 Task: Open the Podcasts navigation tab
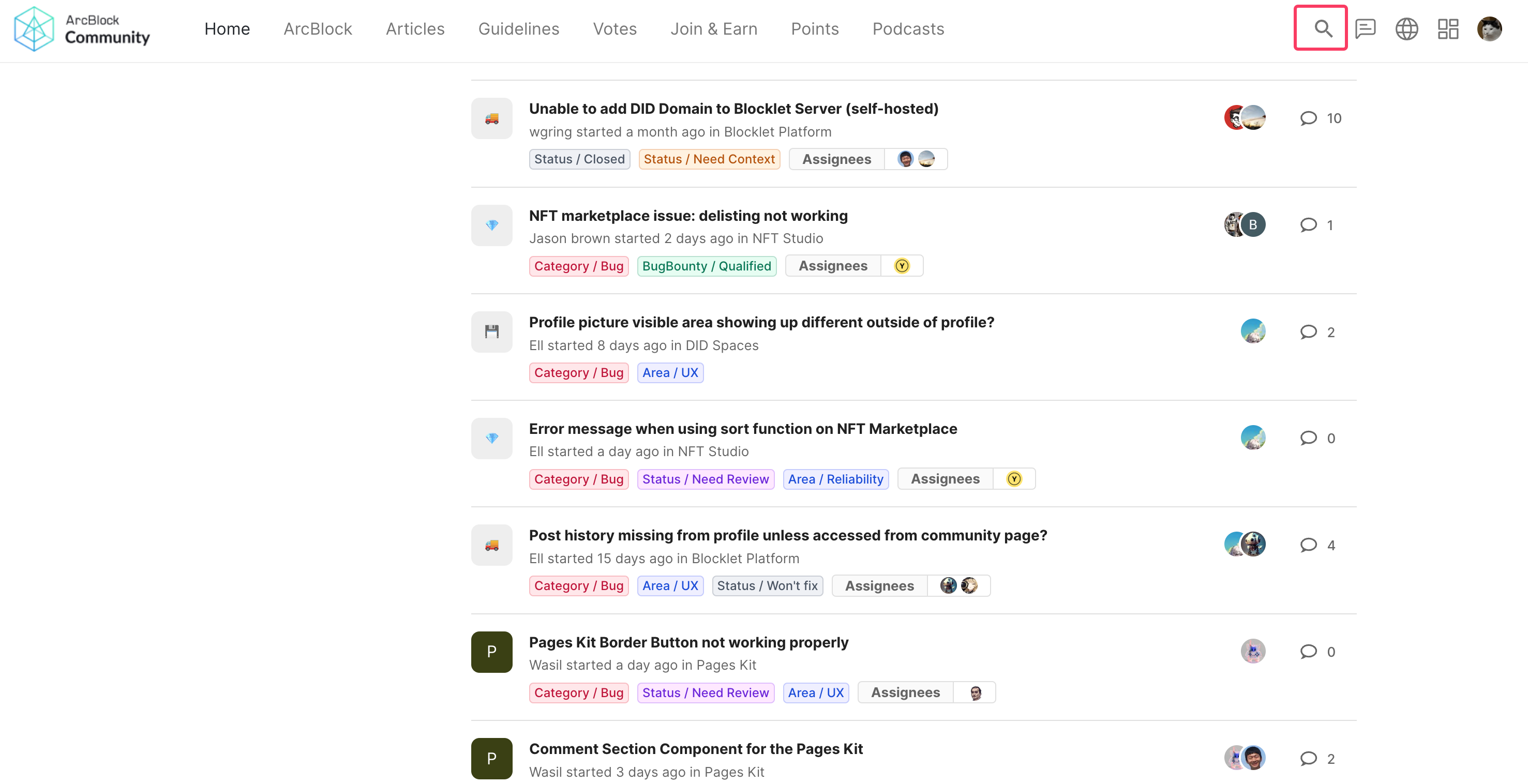pyautogui.click(x=908, y=28)
